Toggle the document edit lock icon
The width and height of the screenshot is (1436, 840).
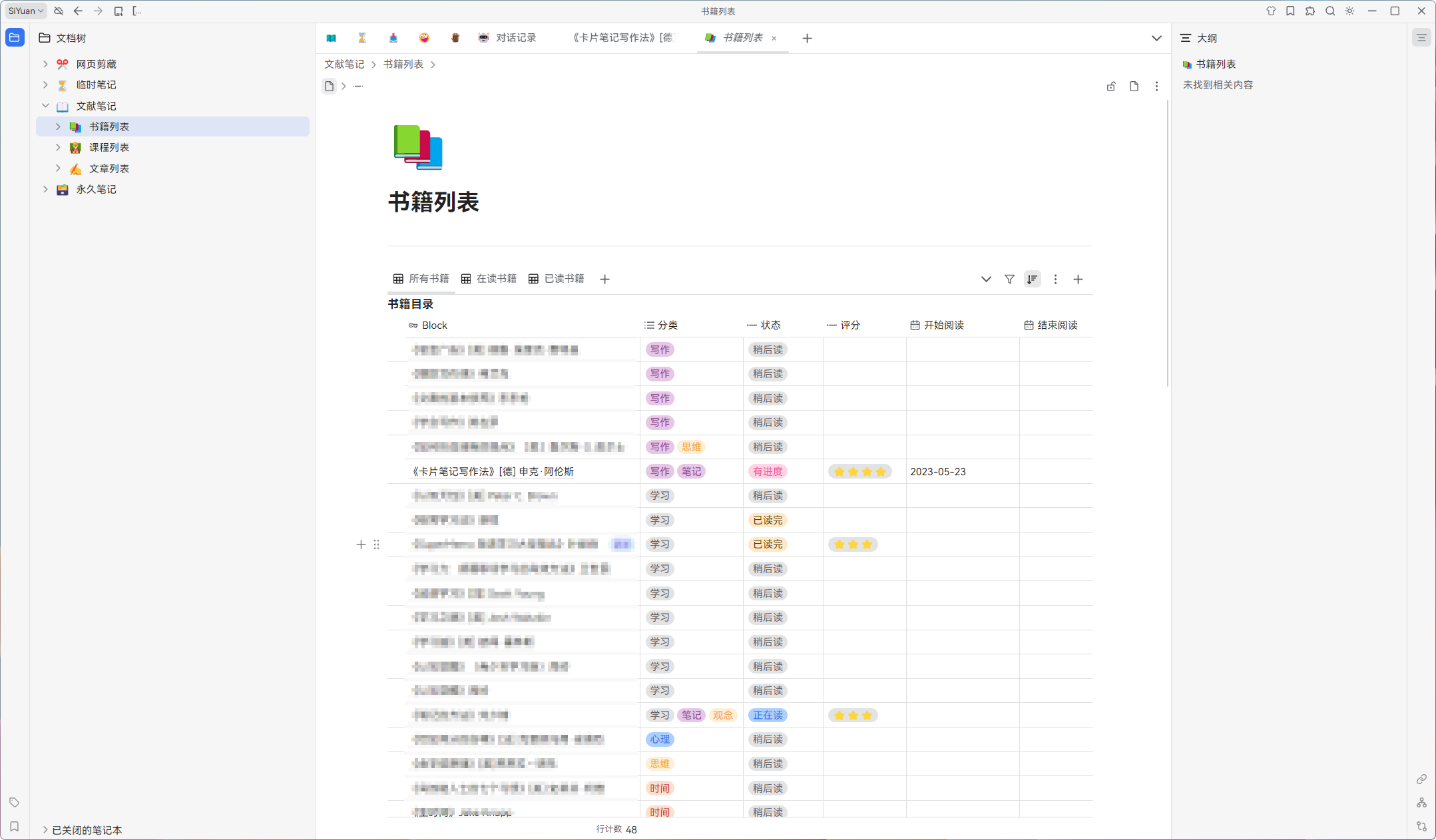tap(1111, 87)
